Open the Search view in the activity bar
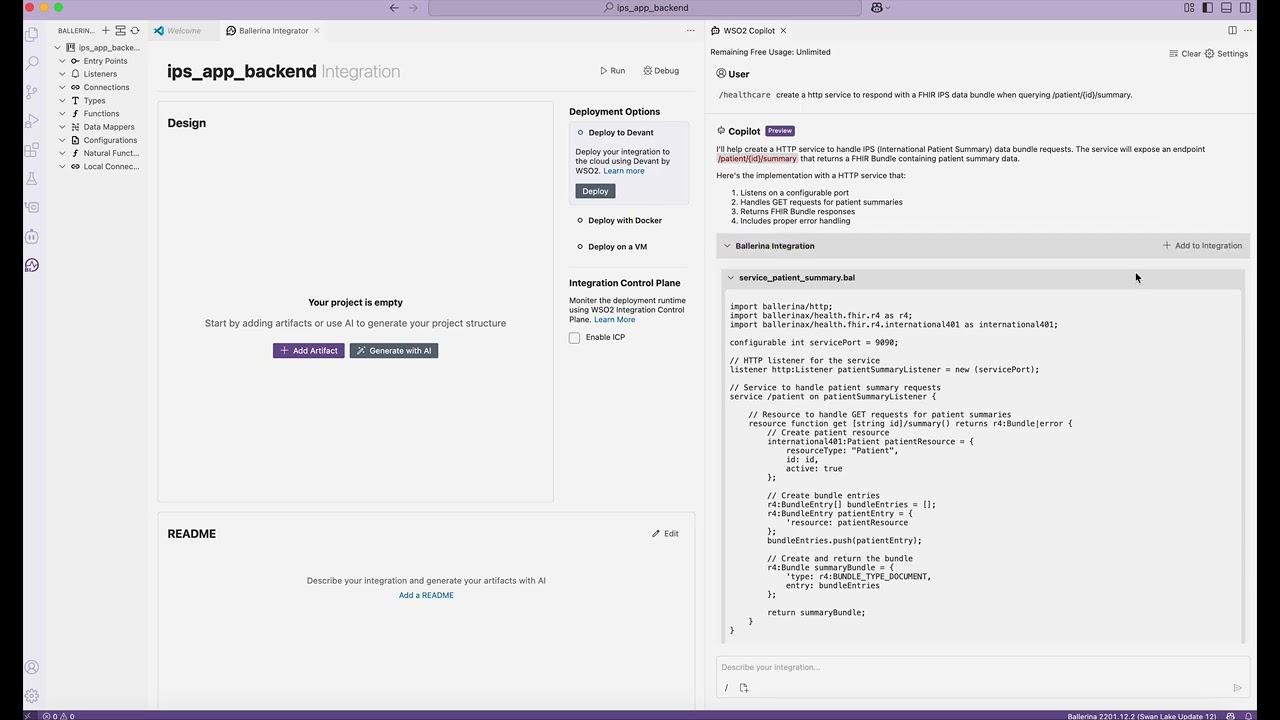1280x720 pixels. point(32,62)
